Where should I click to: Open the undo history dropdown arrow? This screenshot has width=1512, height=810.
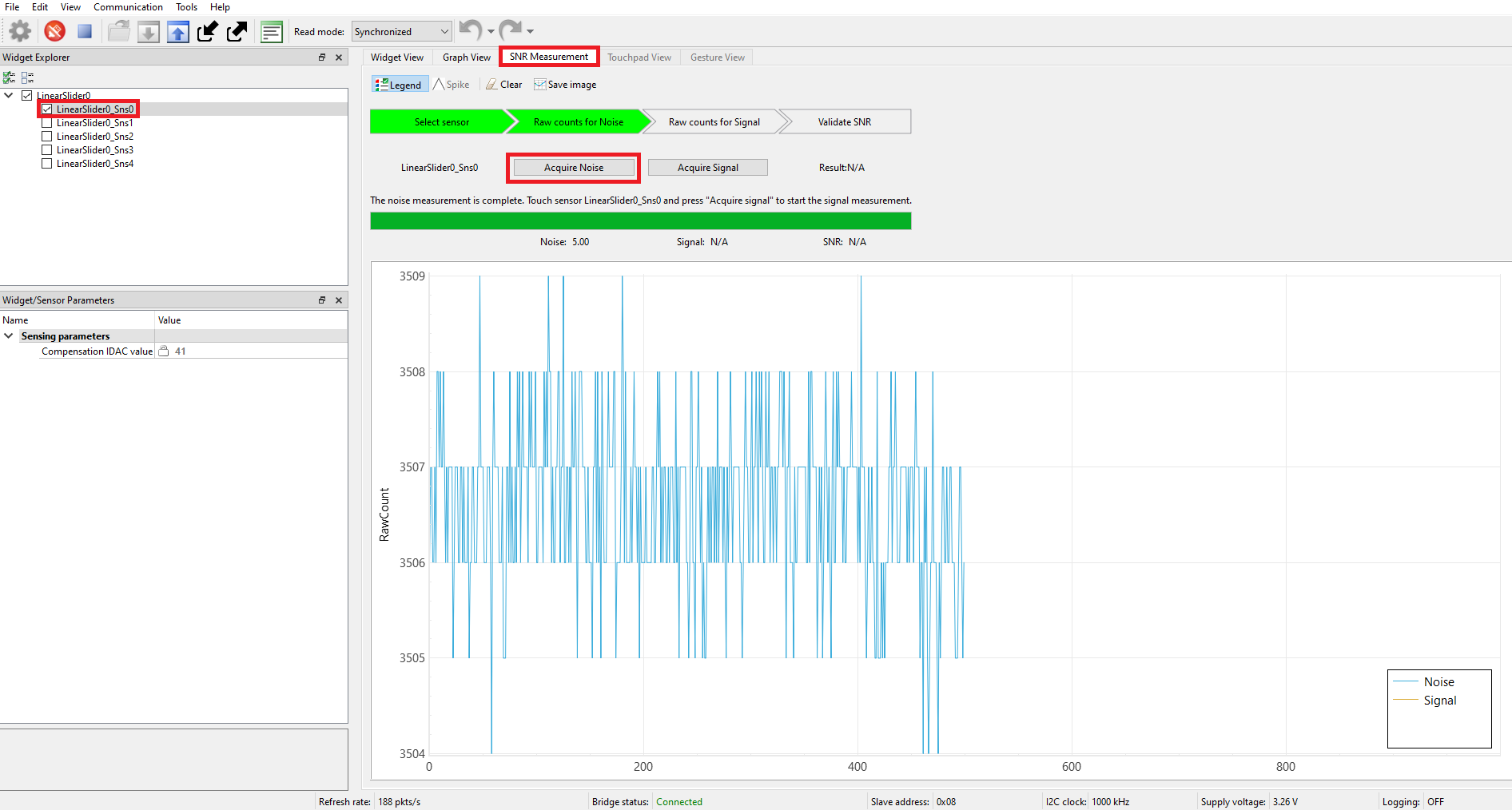491,32
